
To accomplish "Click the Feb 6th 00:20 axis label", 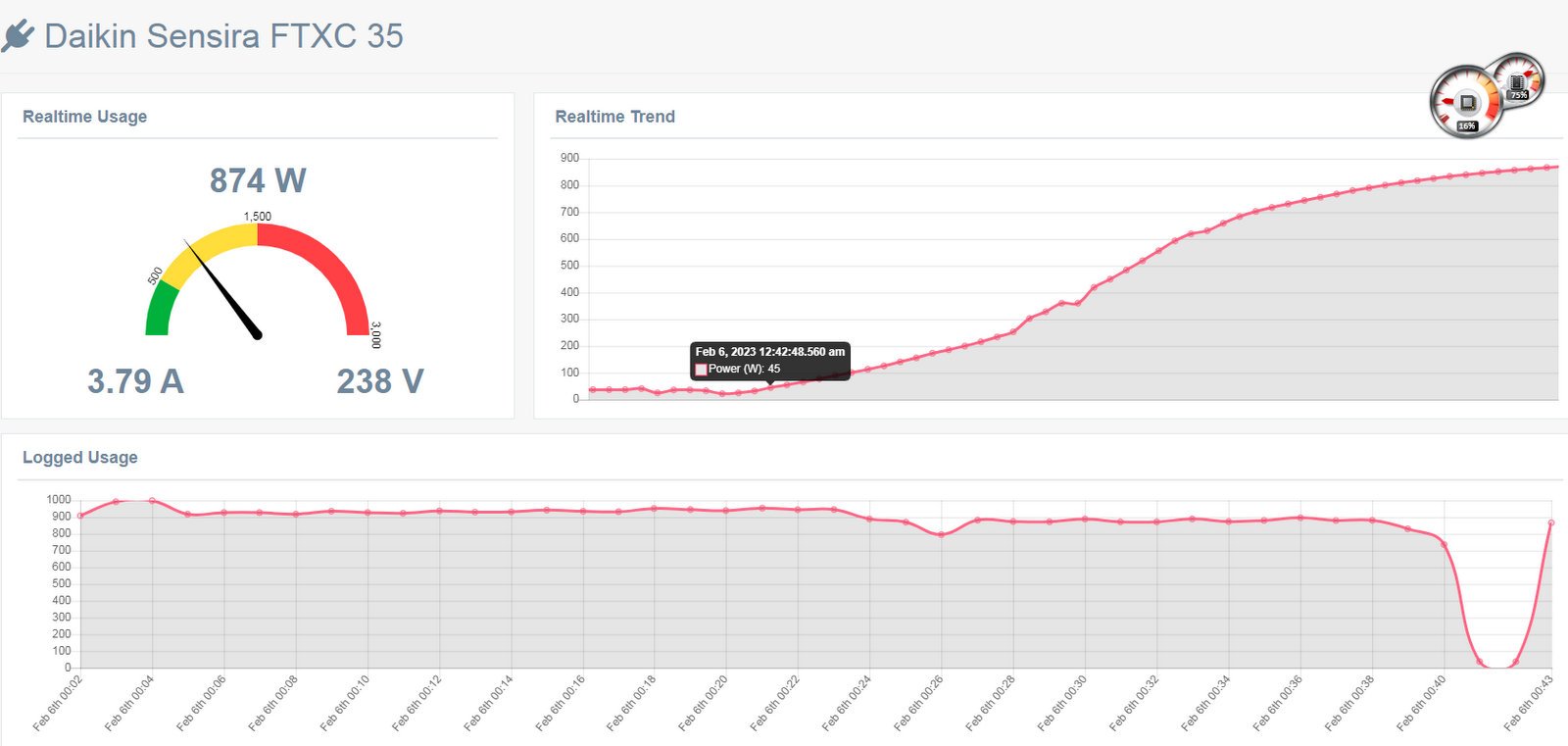I will click(704, 704).
